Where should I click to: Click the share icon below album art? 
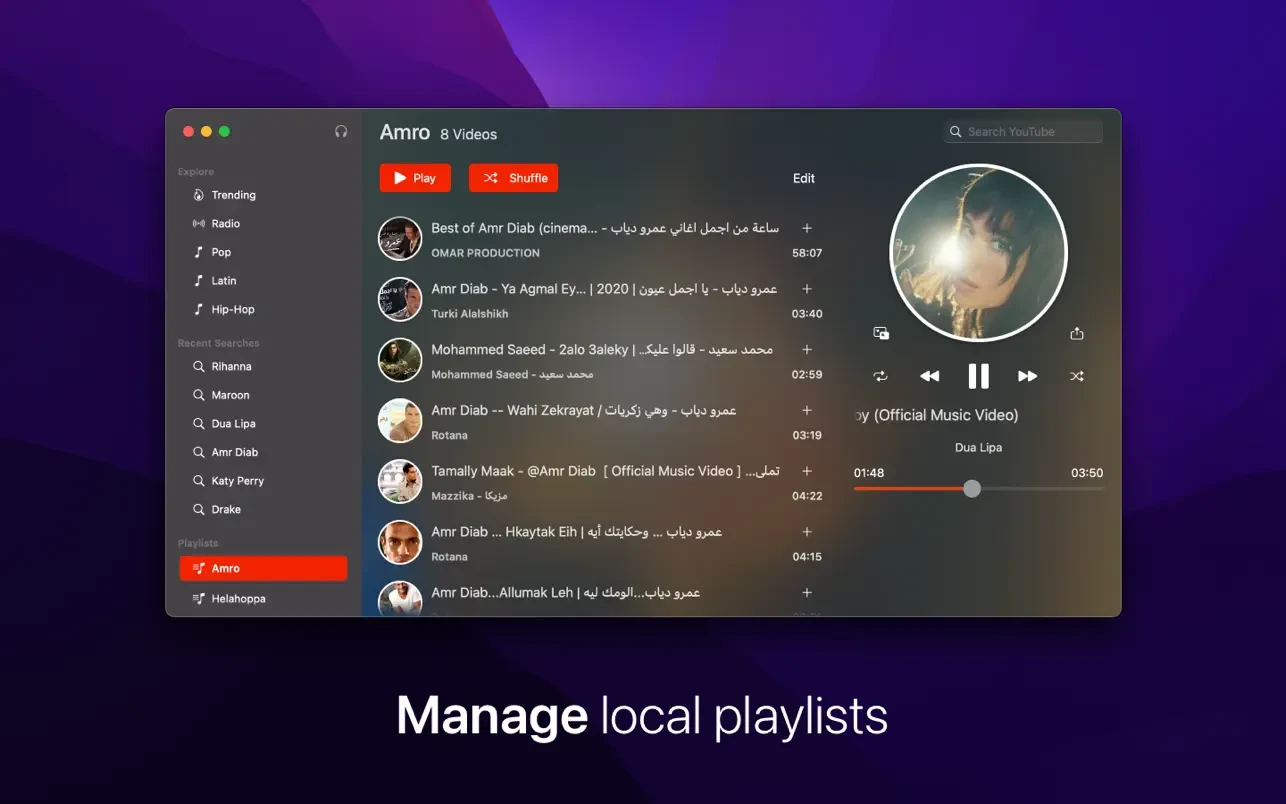coord(1076,334)
